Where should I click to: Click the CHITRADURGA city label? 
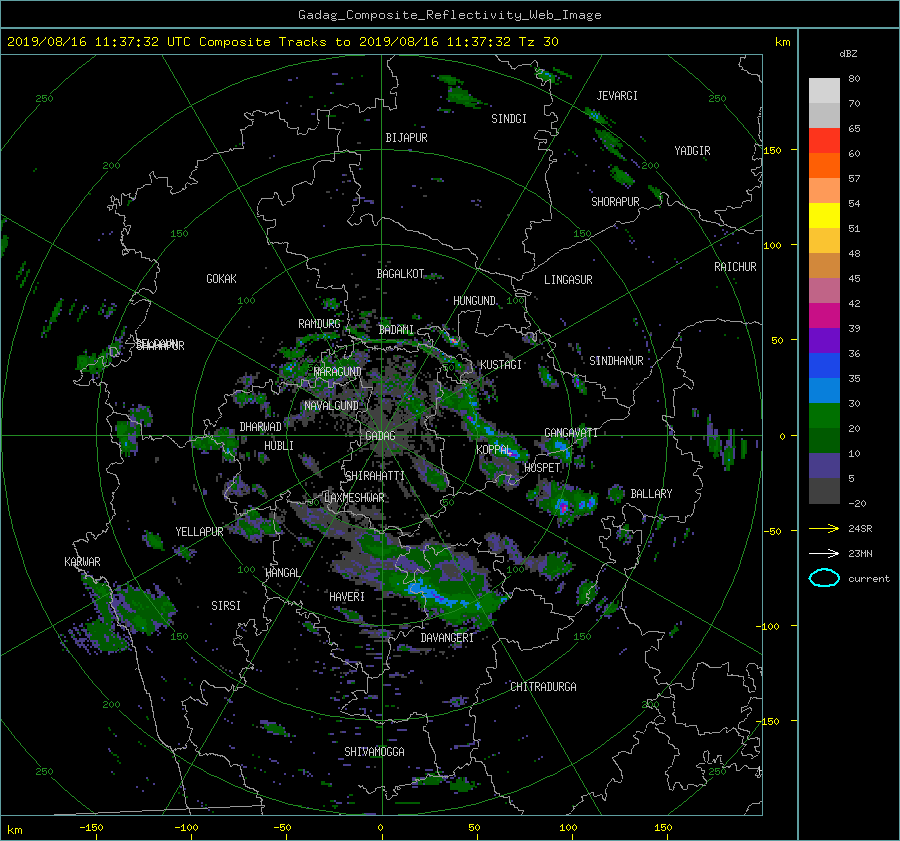544,687
